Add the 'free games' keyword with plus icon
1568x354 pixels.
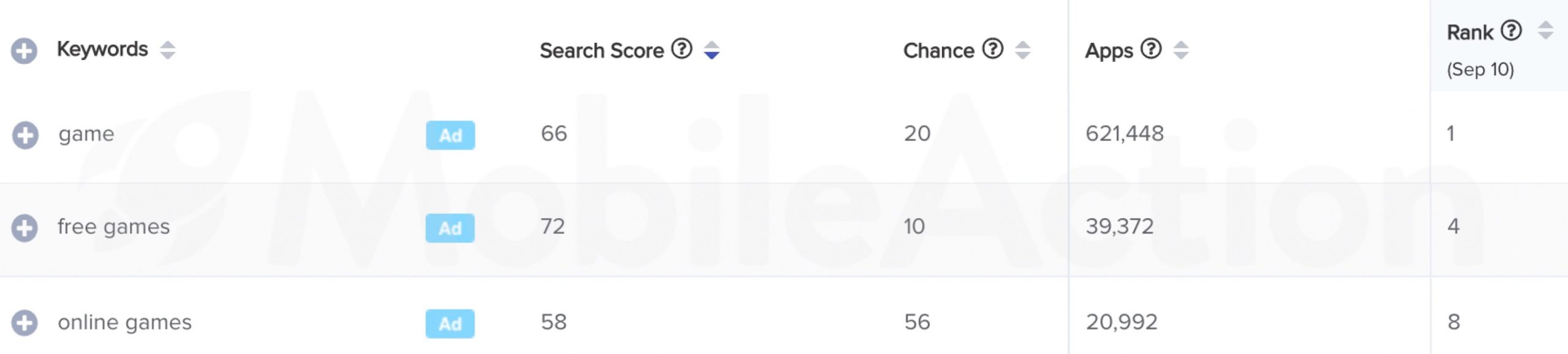24,228
